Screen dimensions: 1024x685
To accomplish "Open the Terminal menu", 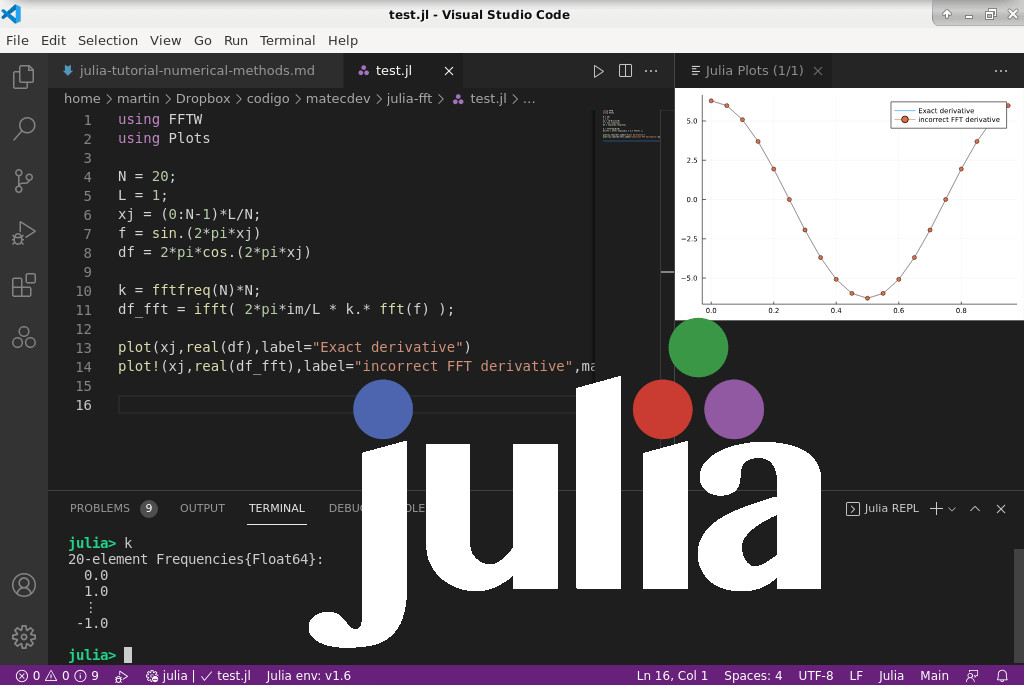I will click(x=287, y=40).
